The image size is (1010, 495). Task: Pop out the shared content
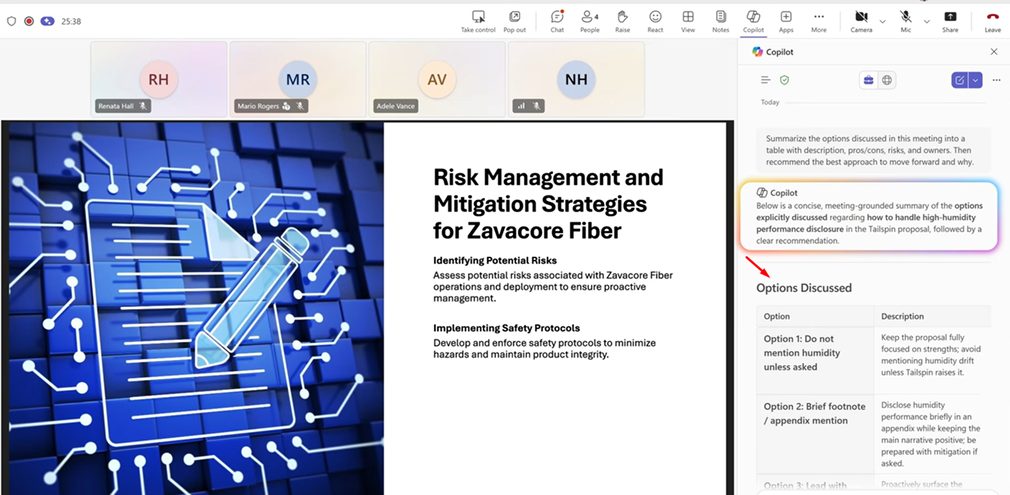point(514,20)
